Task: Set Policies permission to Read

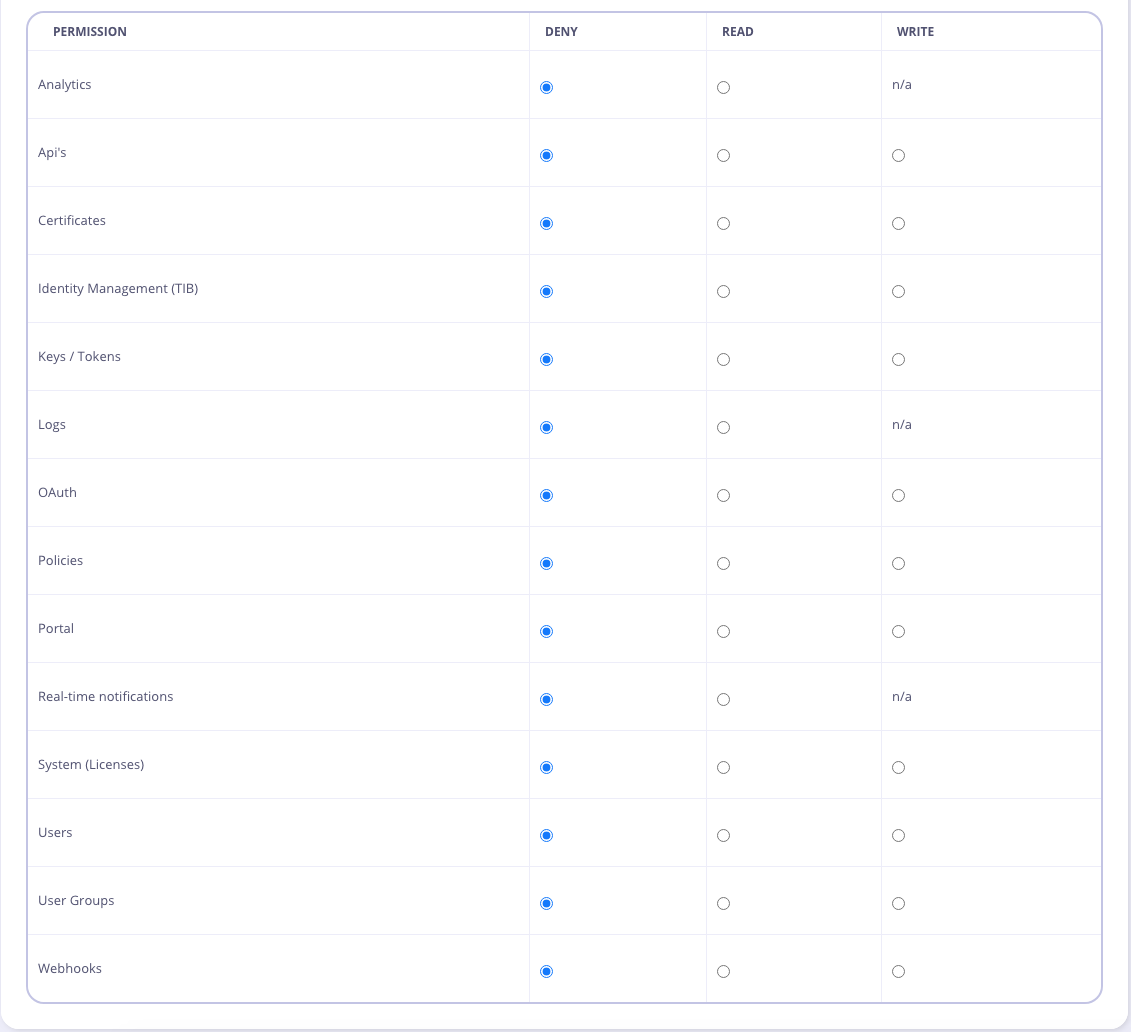Action: pyautogui.click(x=723, y=563)
